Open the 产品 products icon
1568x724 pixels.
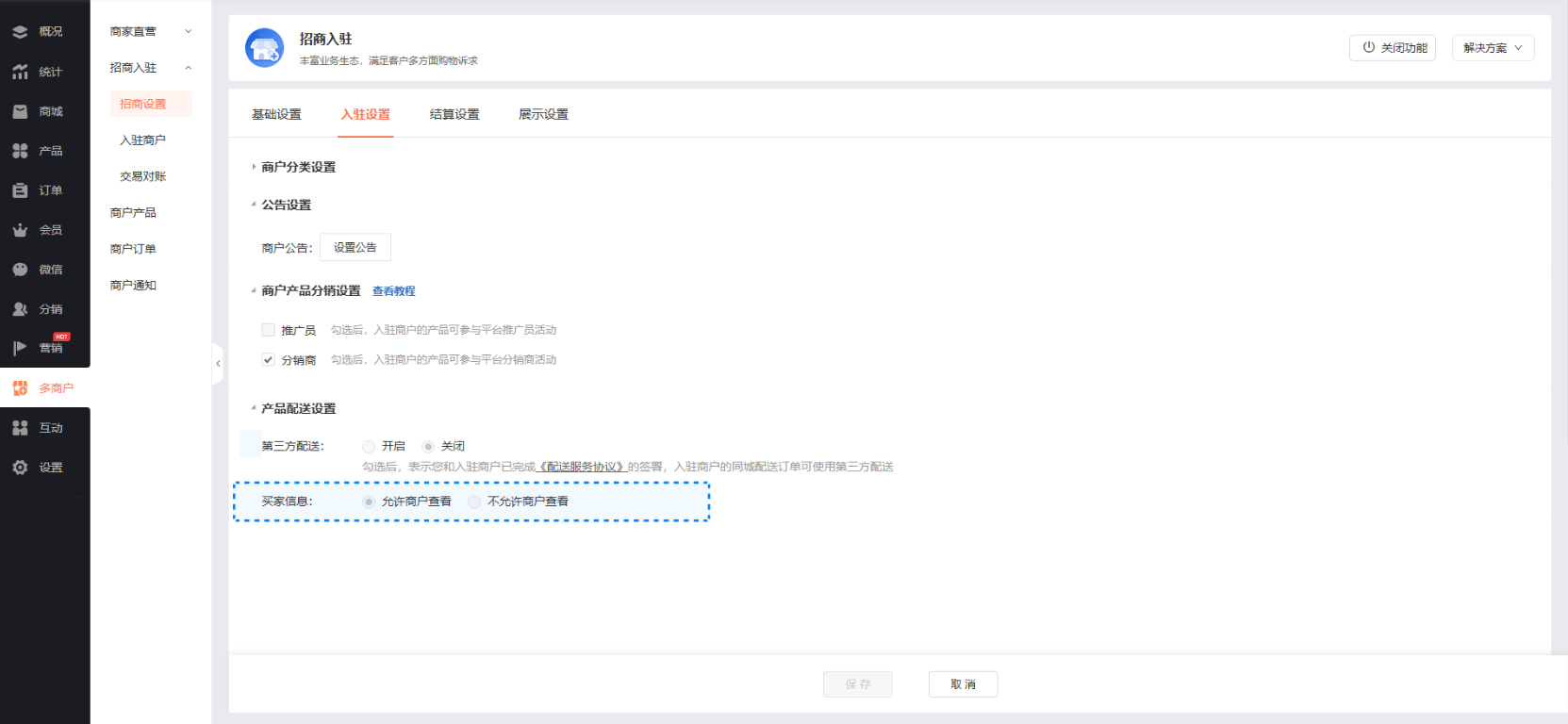point(20,151)
